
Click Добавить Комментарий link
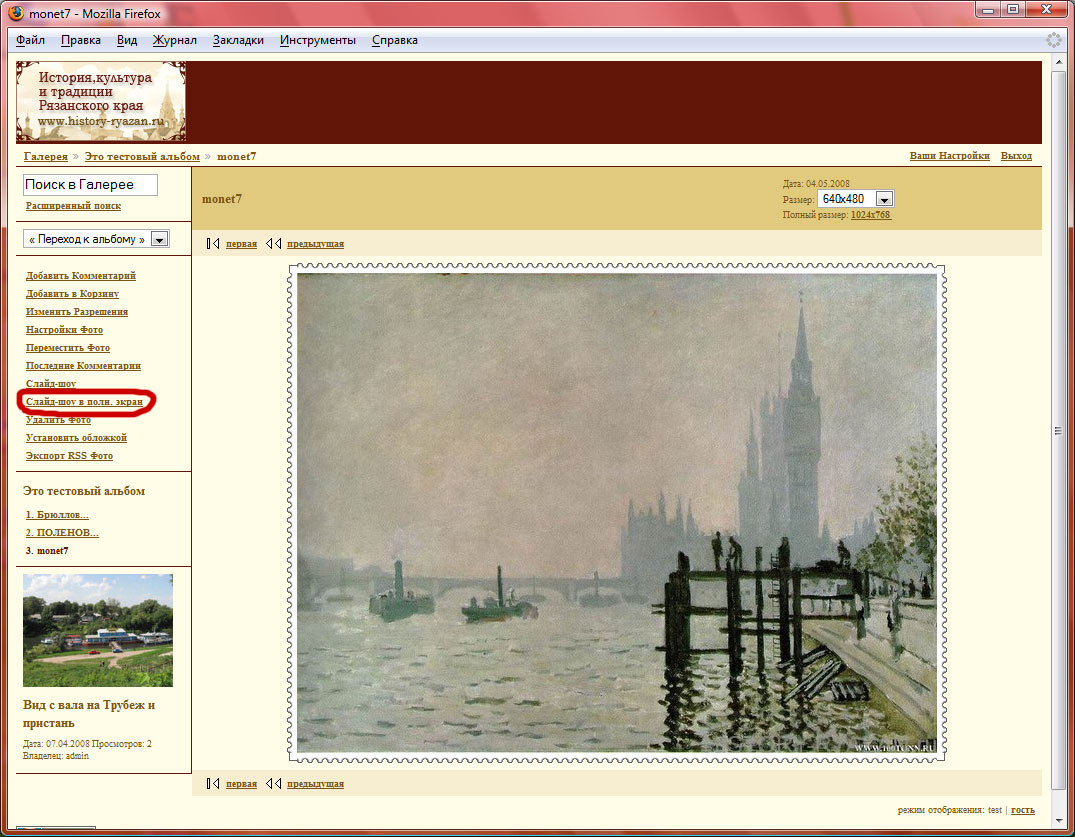81,276
